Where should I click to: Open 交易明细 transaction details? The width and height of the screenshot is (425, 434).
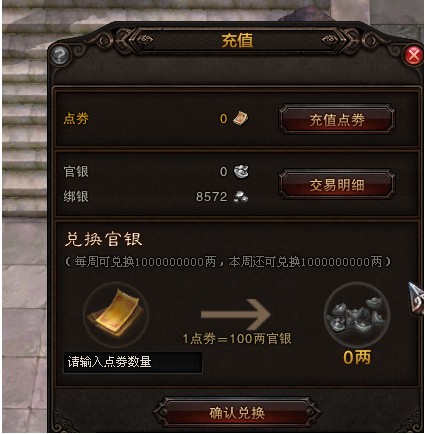337,185
